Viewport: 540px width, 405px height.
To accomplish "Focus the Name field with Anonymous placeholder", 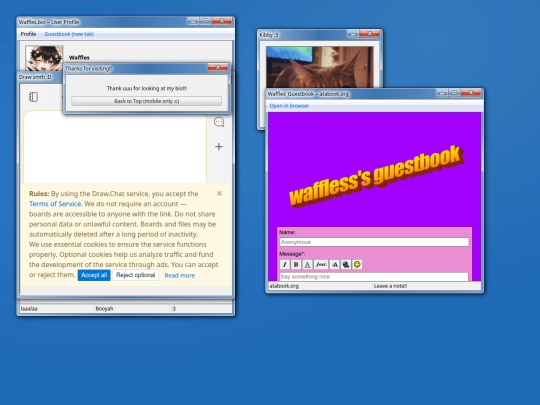I will (374, 242).
